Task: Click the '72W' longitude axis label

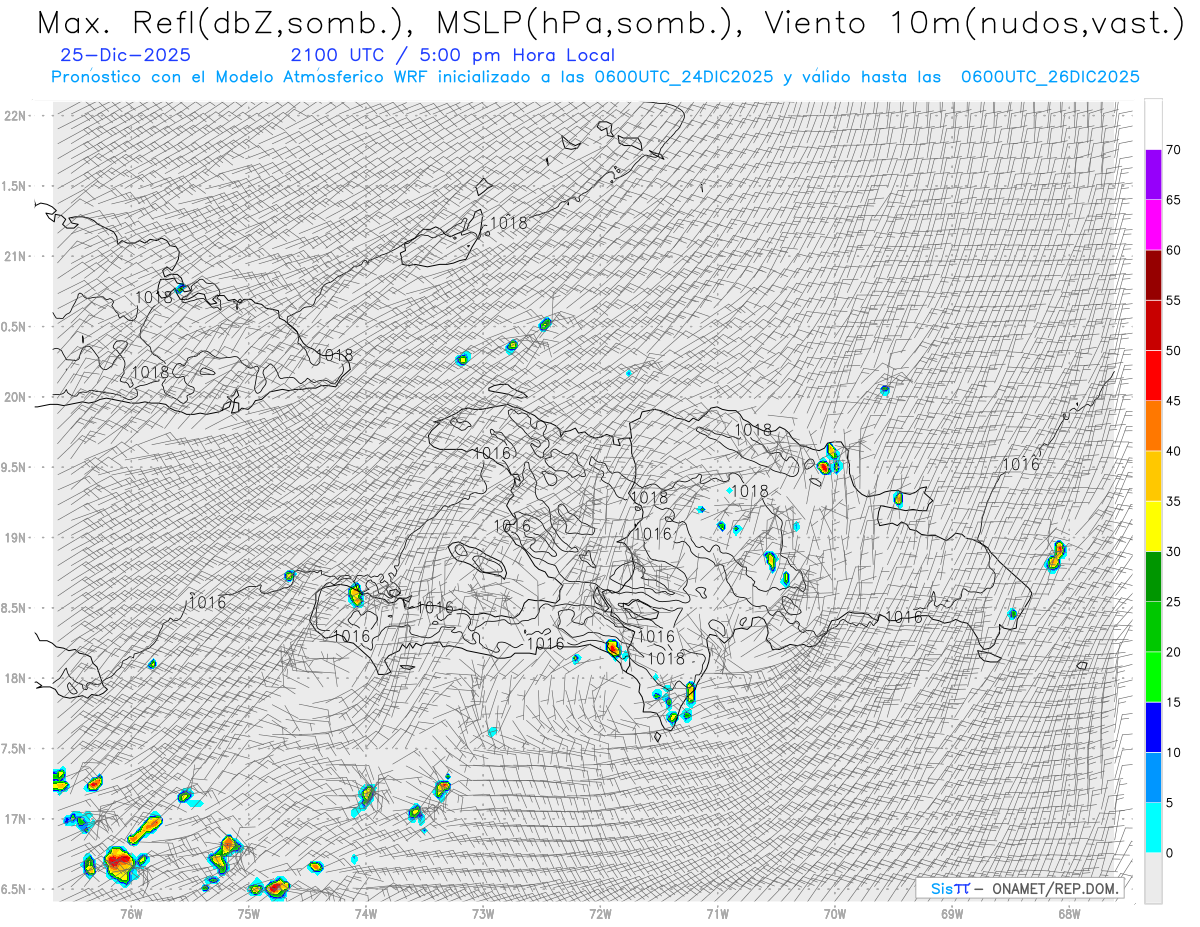Action: pyautogui.click(x=600, y=913)
